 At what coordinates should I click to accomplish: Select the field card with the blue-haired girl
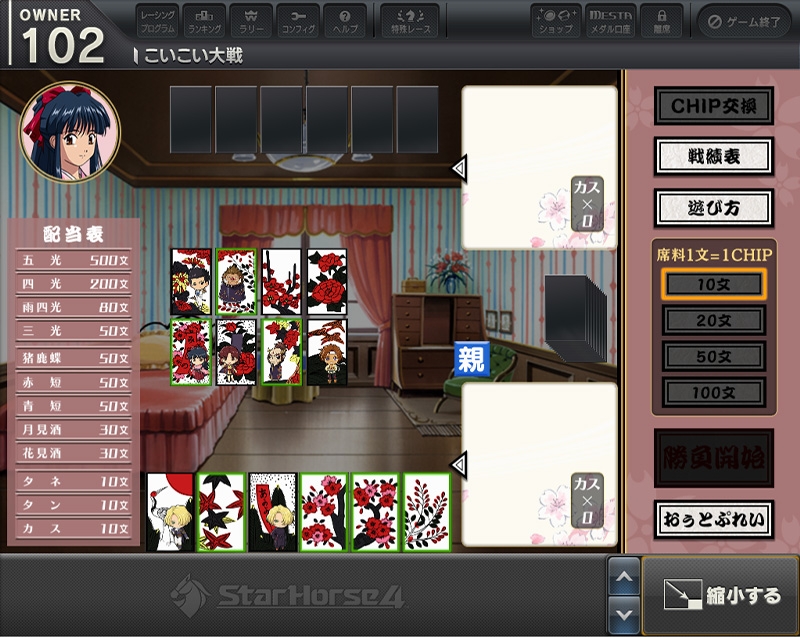tap(191, 352)
